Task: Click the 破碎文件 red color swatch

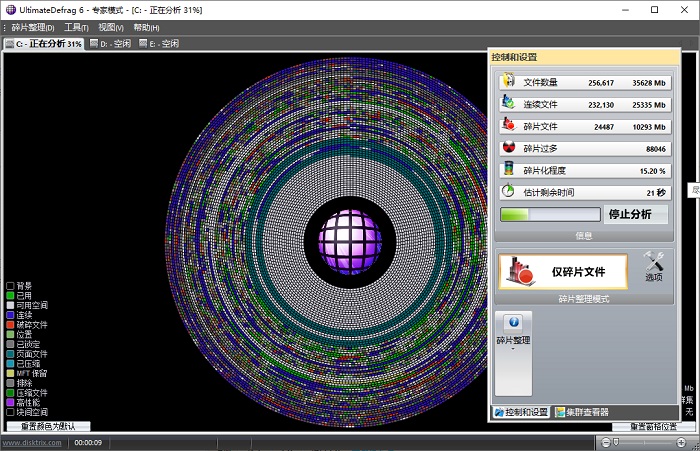Action: pos(10,325)
